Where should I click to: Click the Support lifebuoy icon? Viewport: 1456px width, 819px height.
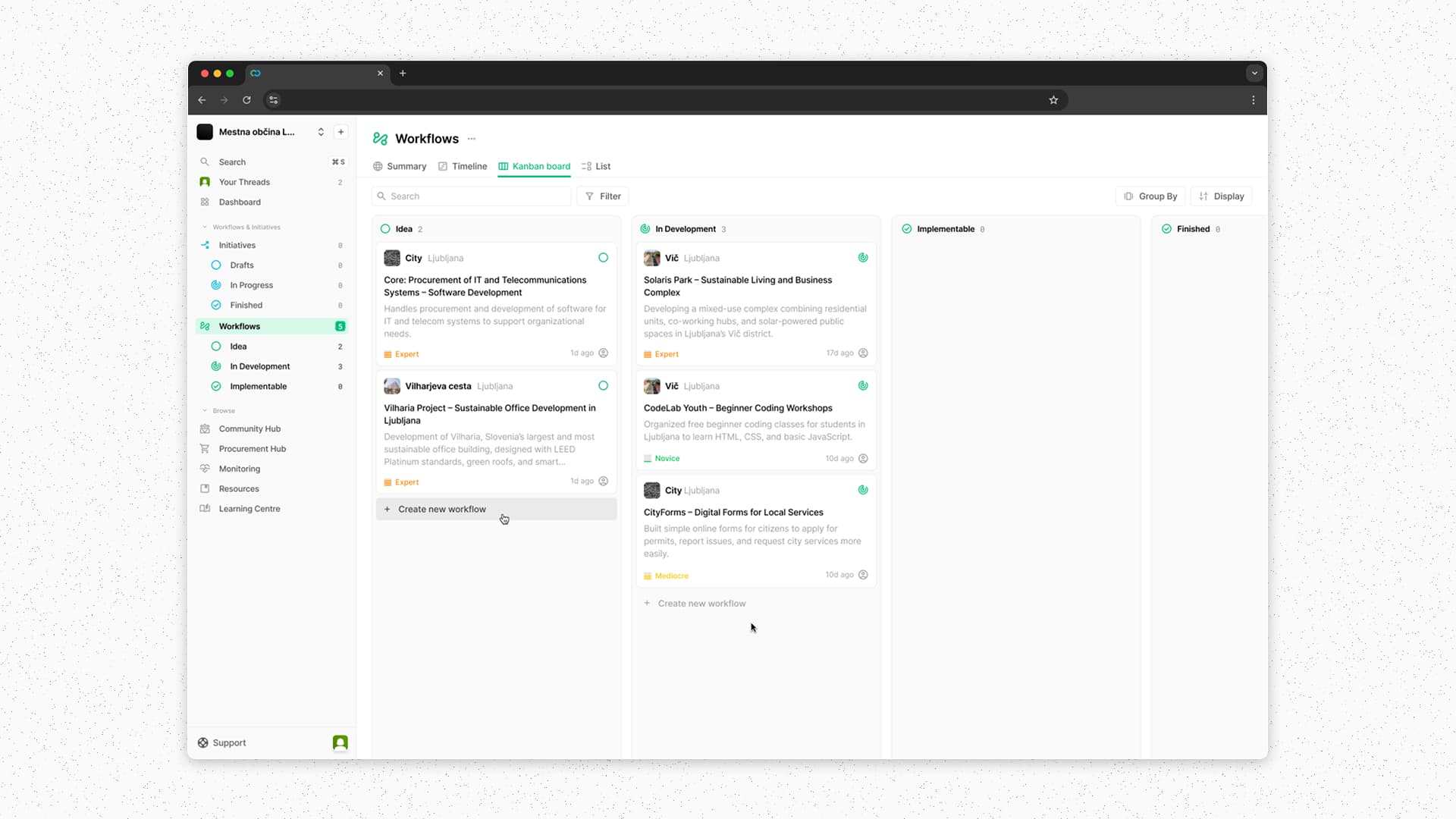[203, 743]
